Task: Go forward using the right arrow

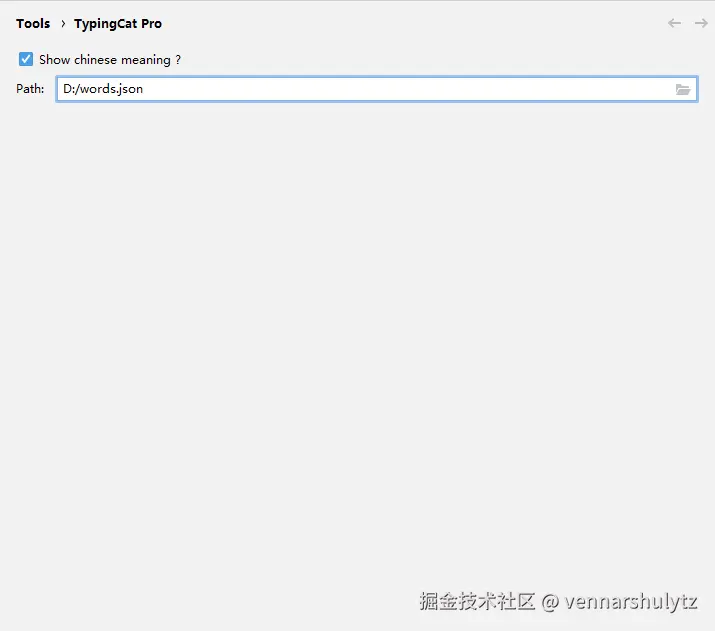Action: click(x=701, y=23)
